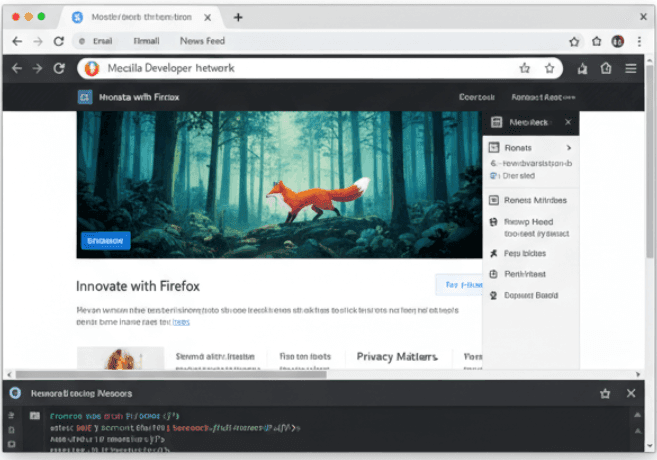The width and height of the screenshot is (657, 460).
Task: Click the extensions icon in outer toolbar
Action: point(597,41)
